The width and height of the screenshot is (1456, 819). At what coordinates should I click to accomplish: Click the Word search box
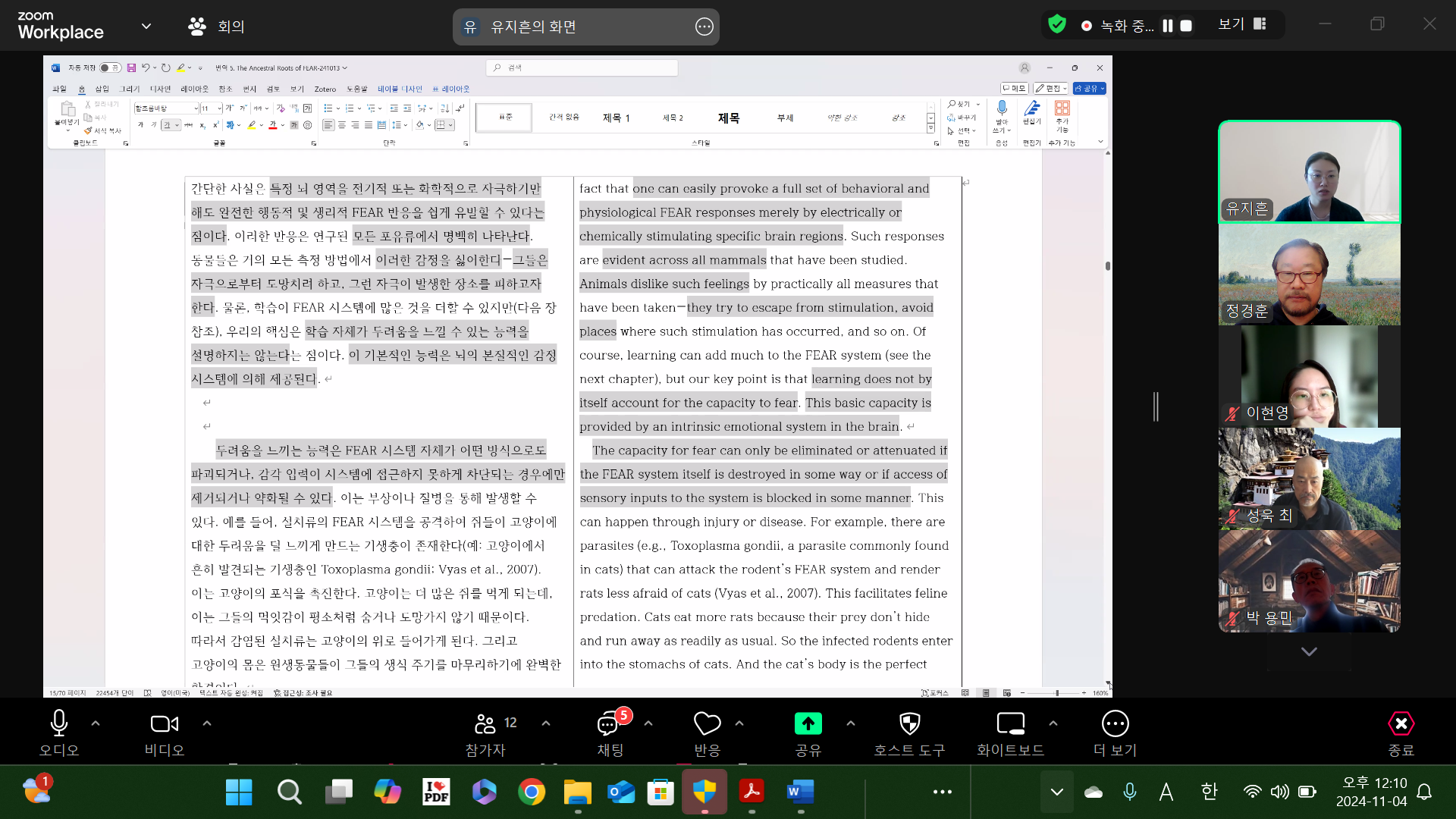click(x=582, y=67)
